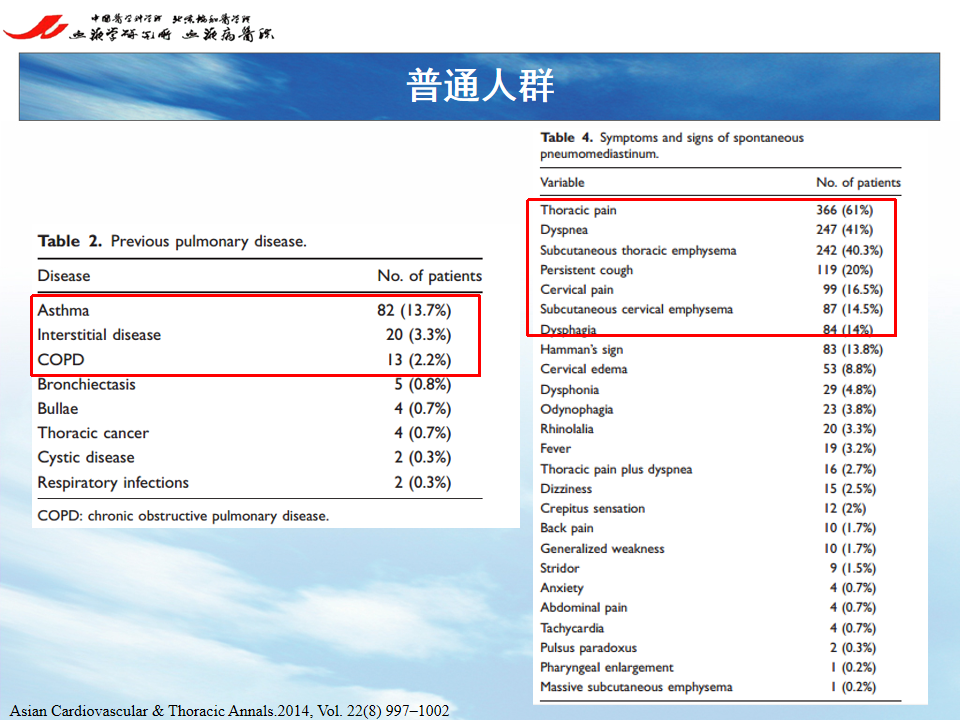The width and height of the screenshot is (960, 720).
Task: Click the value '53 (8.8%)'
Action: point(849,369)
